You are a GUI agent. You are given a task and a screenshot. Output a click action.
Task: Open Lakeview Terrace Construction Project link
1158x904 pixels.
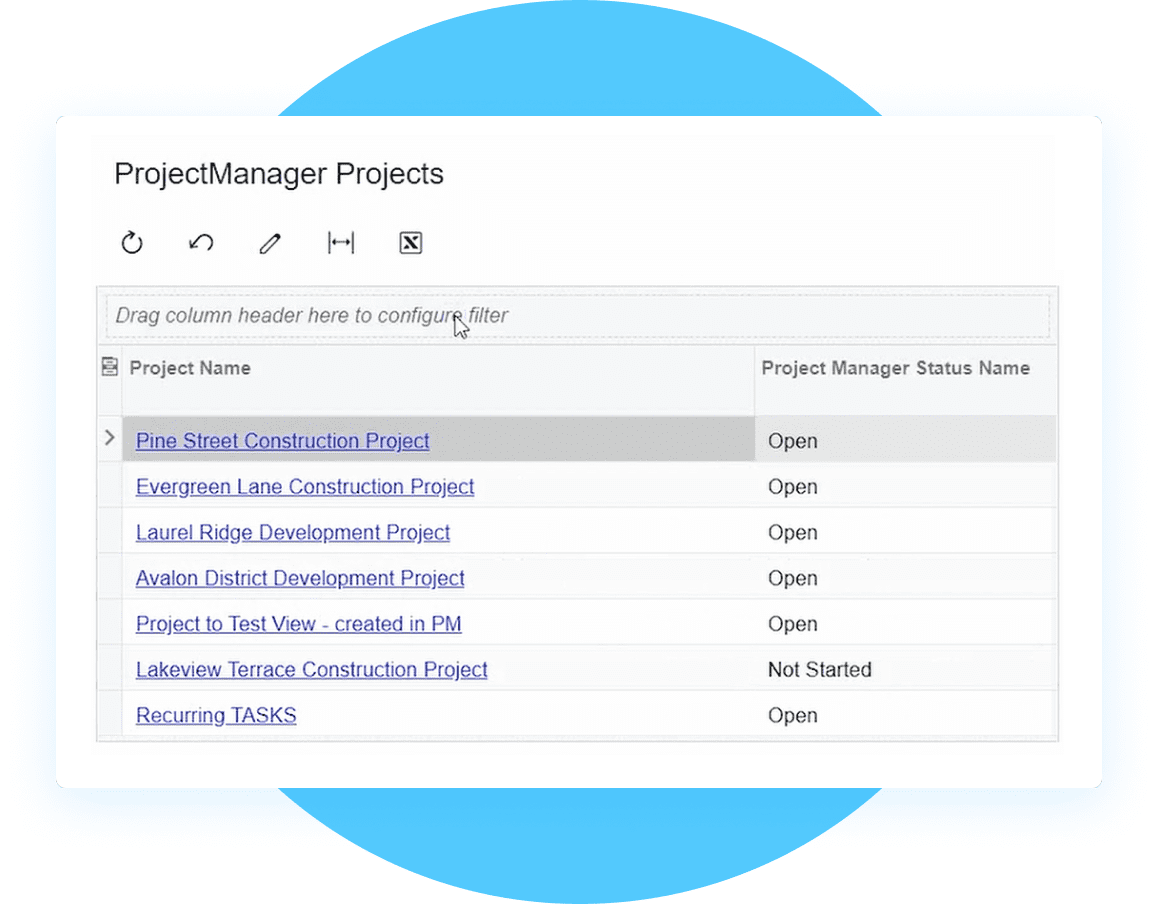point(312,670)
